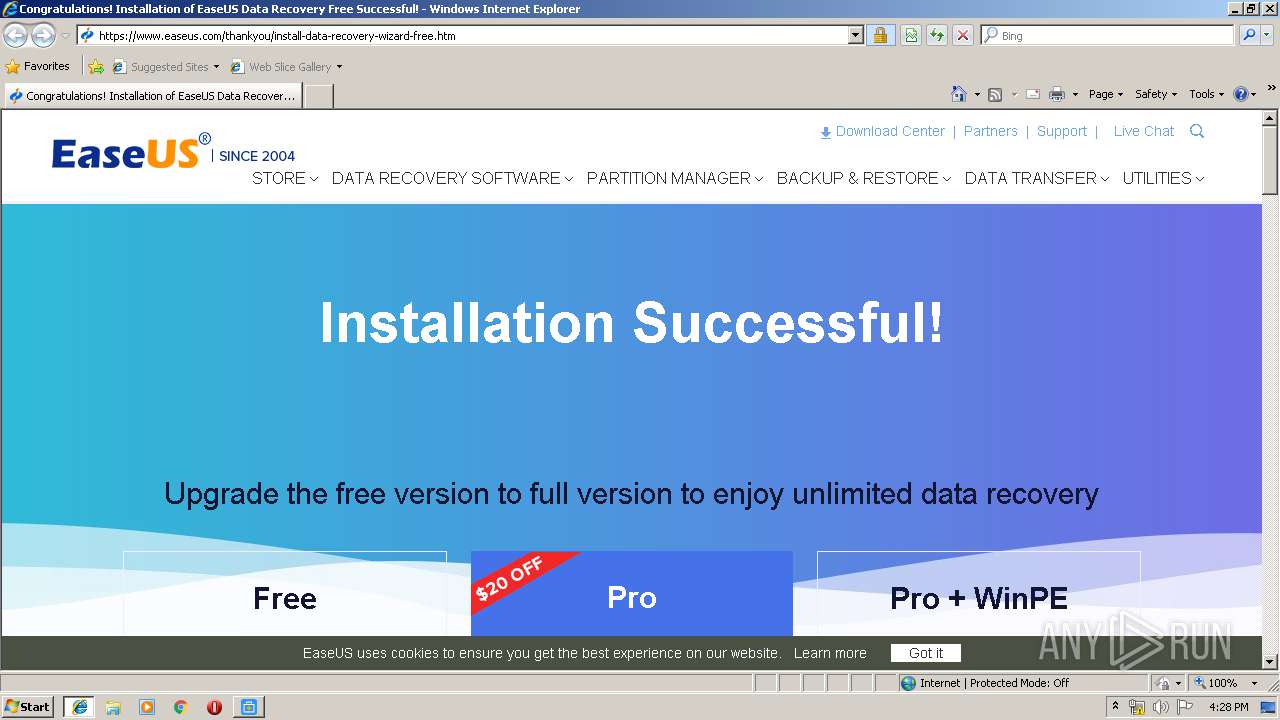Click the security lock icon in address bar
Screen dimensions: 1280x720
[880, 35]
